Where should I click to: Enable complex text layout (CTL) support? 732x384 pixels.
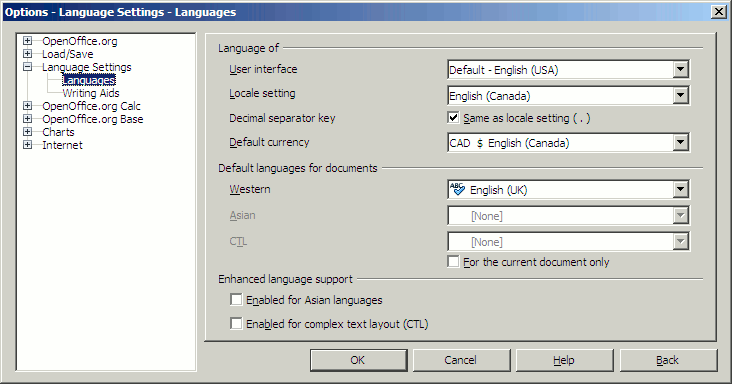(236, 323)
